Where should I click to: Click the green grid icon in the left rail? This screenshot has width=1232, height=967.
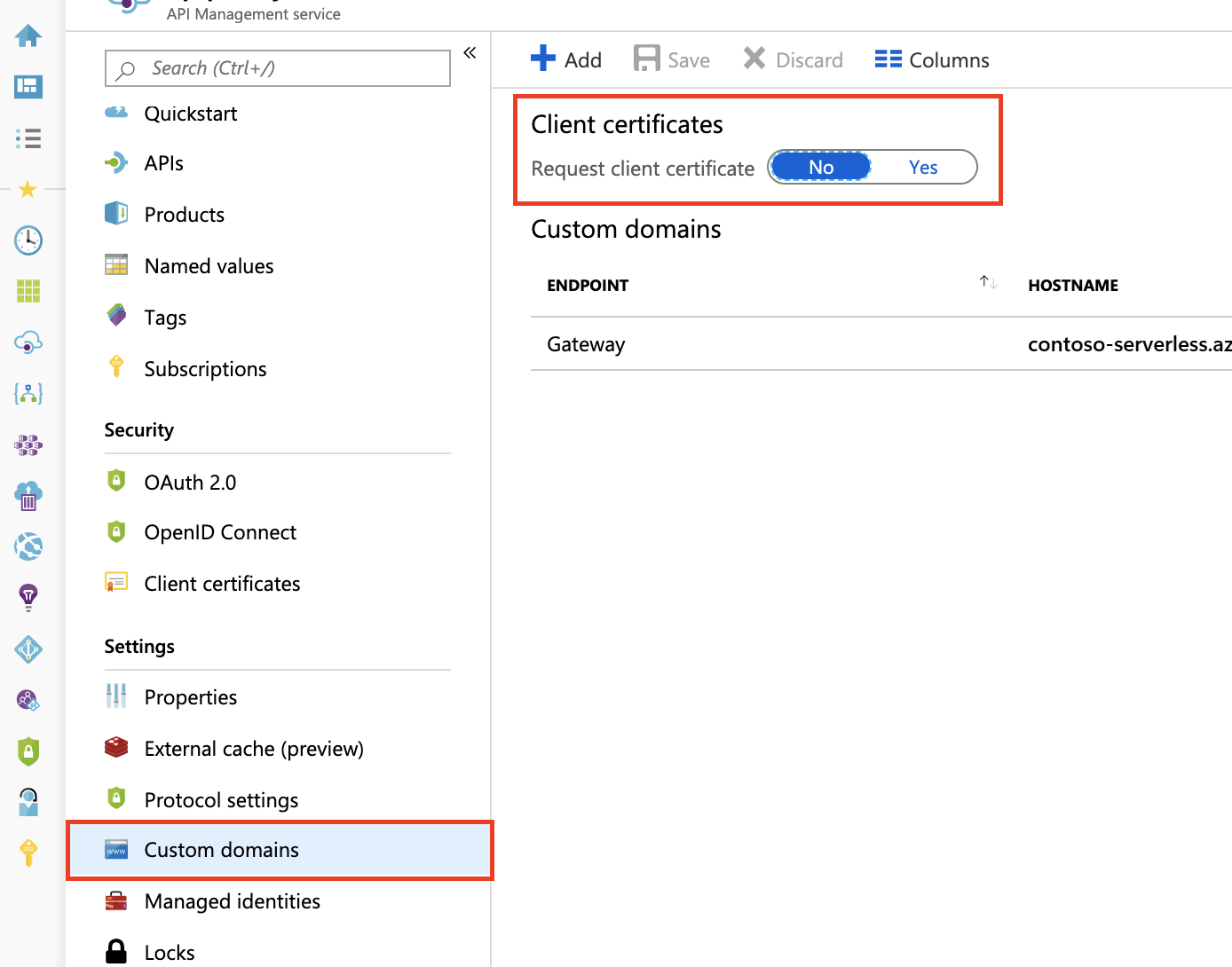pos(28,291)
